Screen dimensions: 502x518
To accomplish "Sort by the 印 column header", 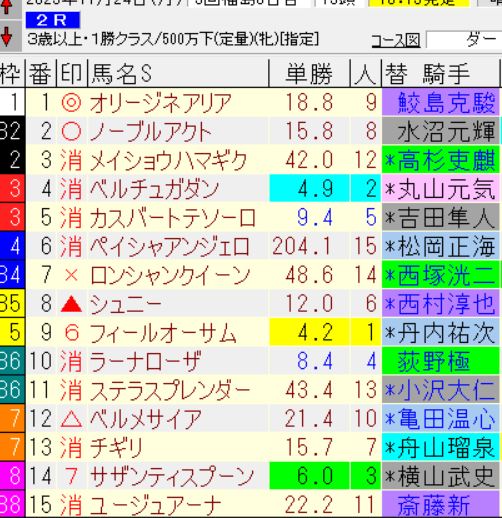I will 72,73.
